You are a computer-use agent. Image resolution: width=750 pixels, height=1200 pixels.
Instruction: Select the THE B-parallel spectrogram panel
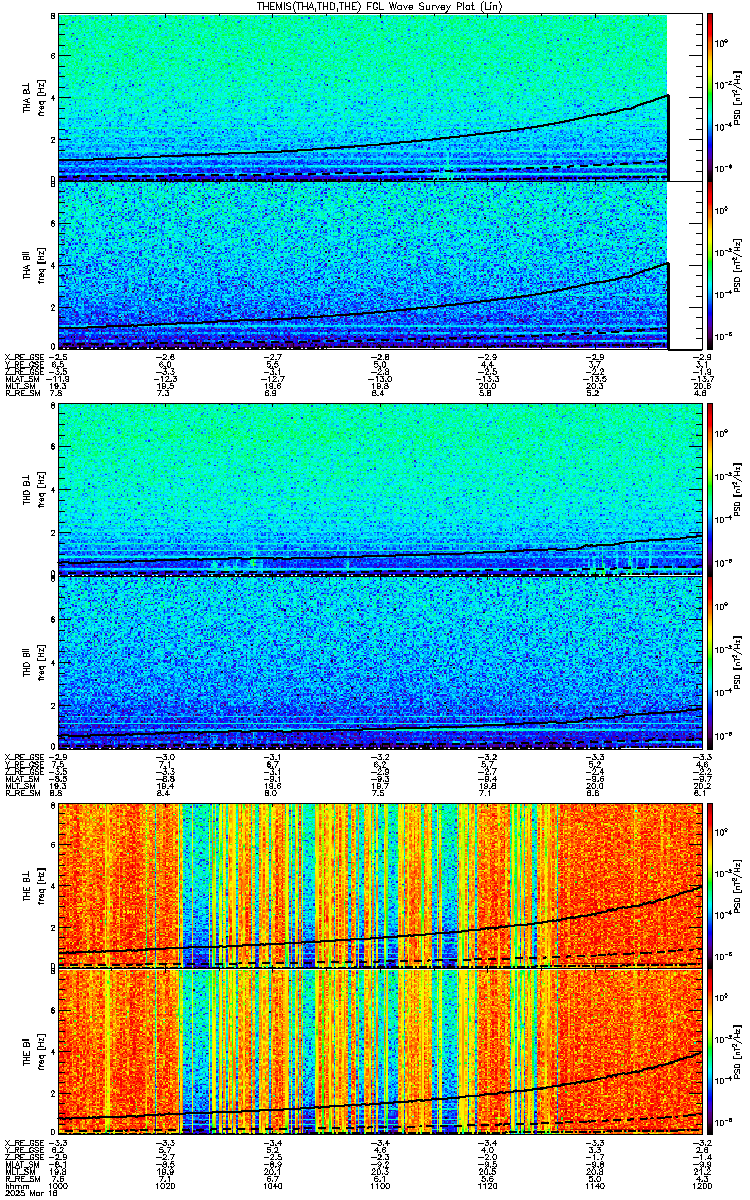click(382, 1050)
